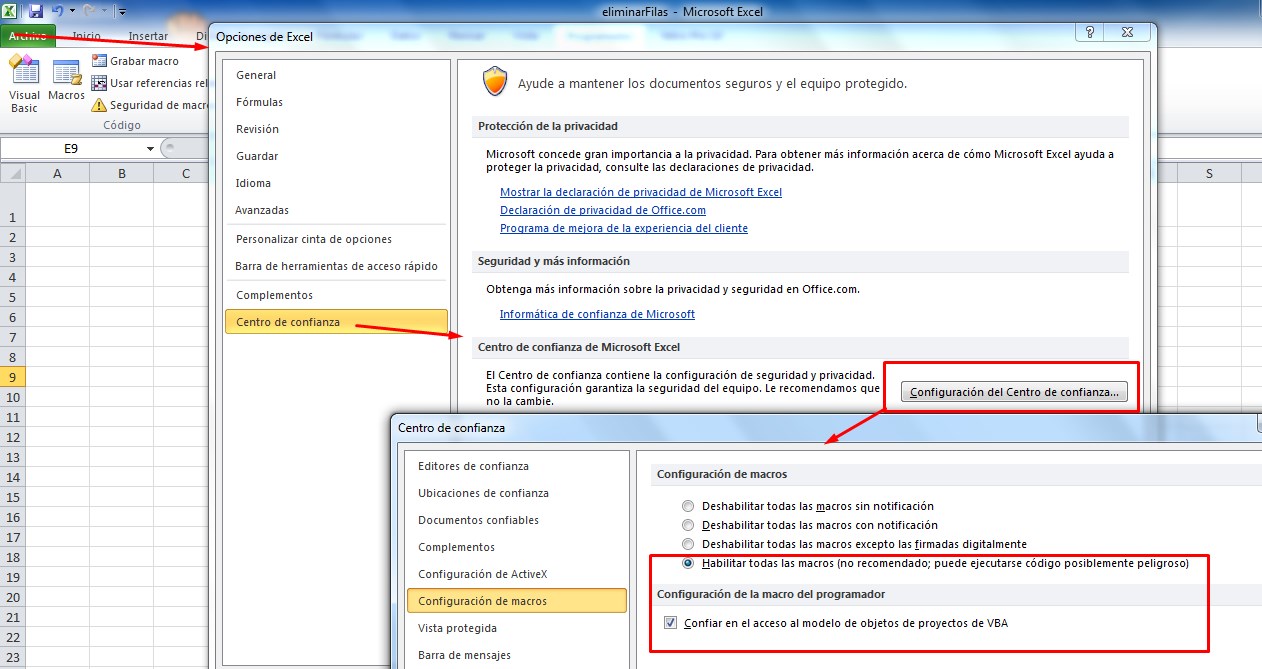Open Customize Quick Access Toolbar dropdown
The width and height of the screenshot is (1262, 669).
pos(121,12)
